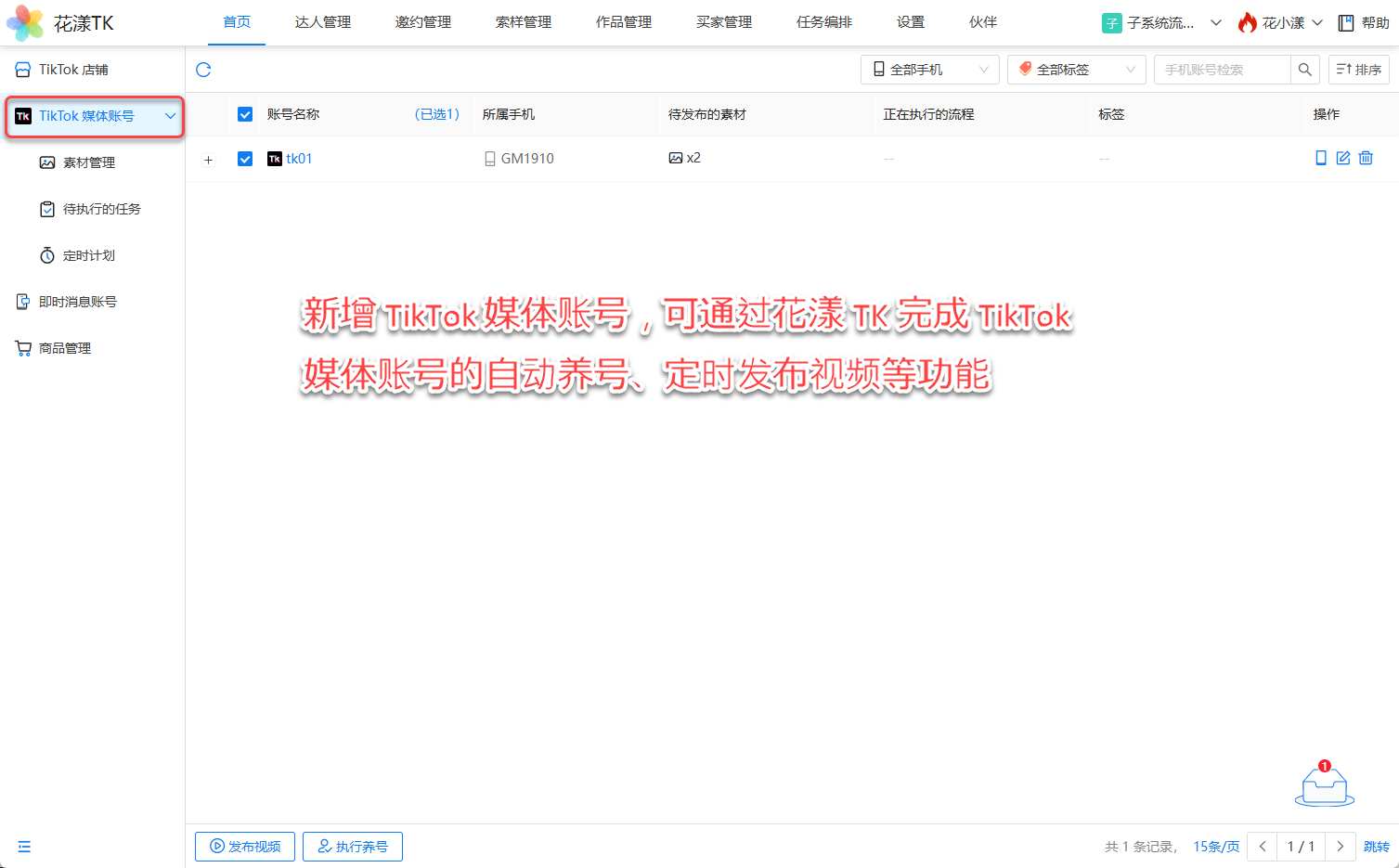Click the 手机账号检索 search input field
This screenshot has width=1399, height=868.
click(x=1222, y=70)
